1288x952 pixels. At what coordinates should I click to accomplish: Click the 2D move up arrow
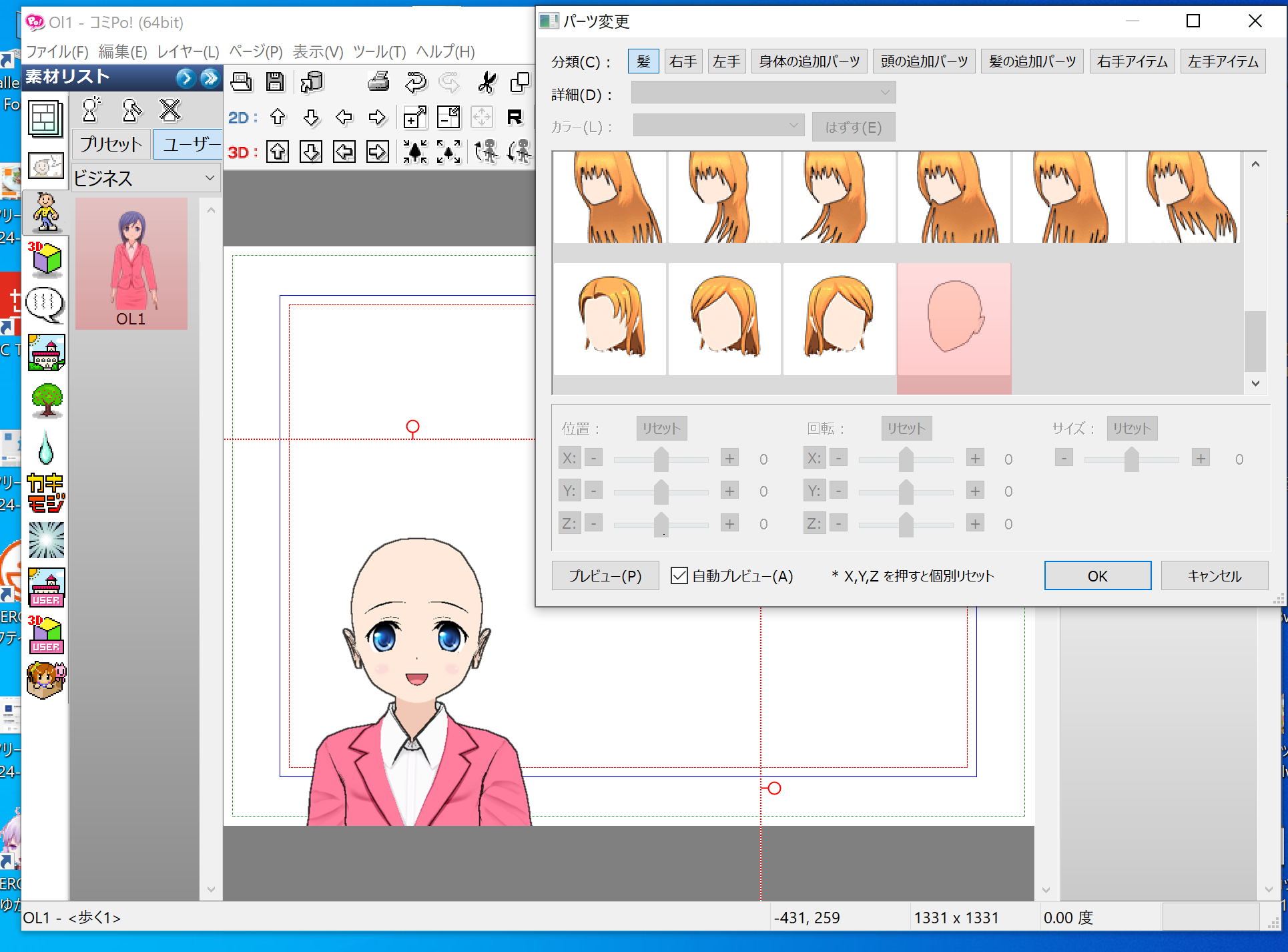(x=278, y=117)
